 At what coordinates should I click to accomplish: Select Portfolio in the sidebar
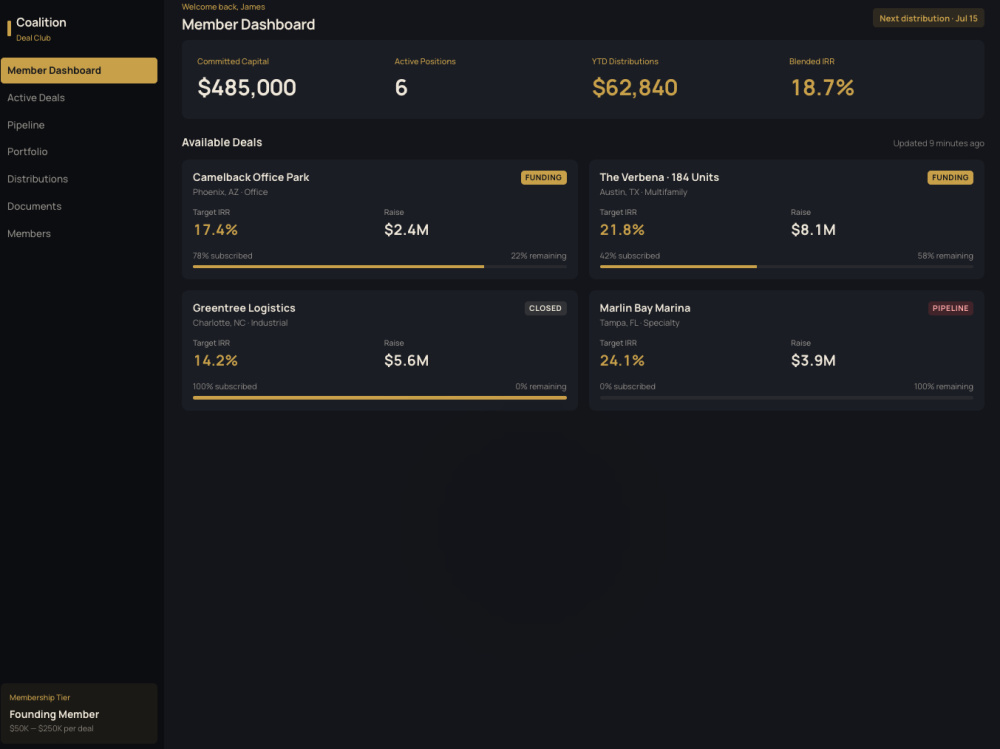coord(27,152)
